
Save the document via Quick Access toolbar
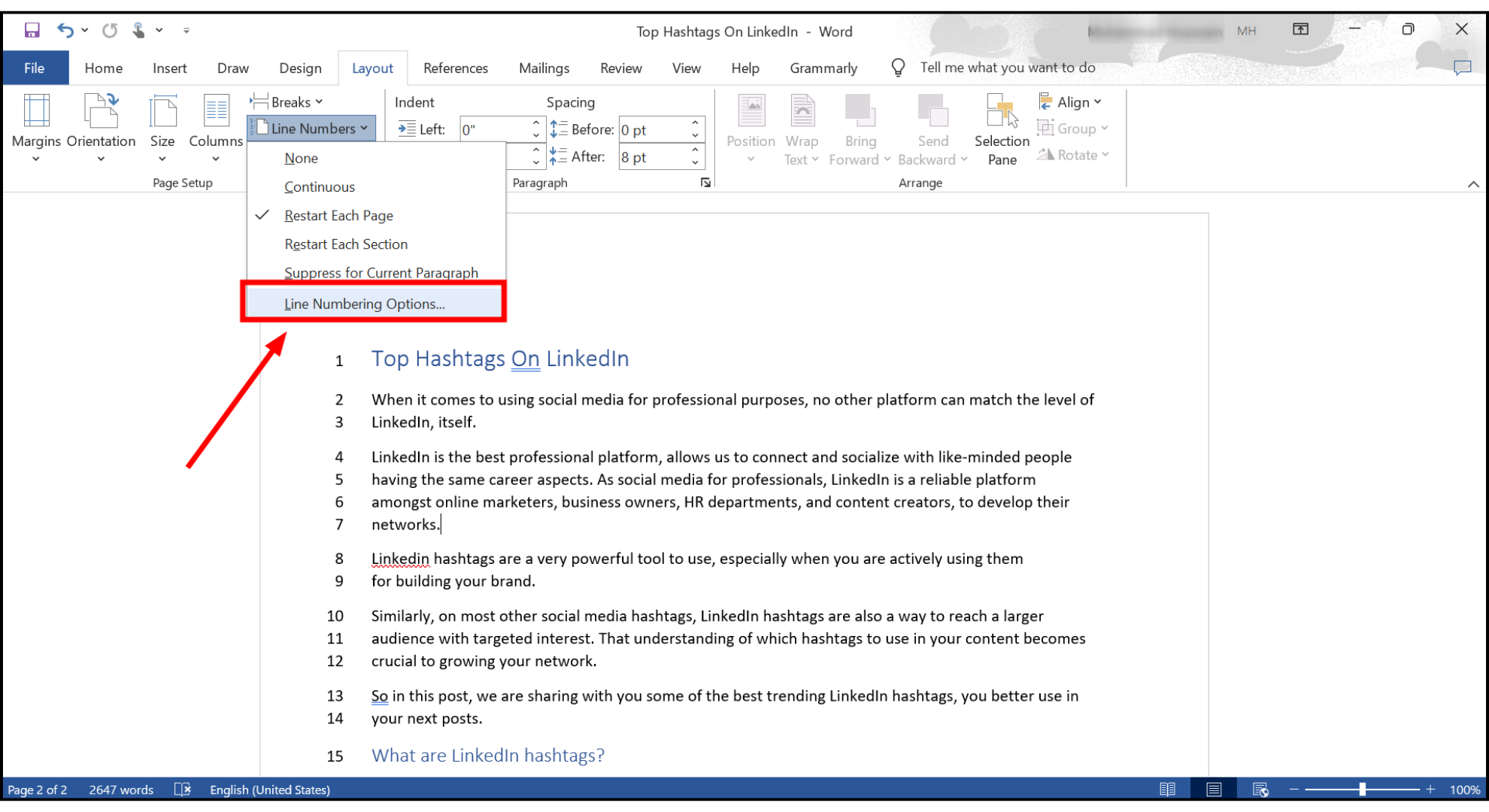click(x=31, y=29)
